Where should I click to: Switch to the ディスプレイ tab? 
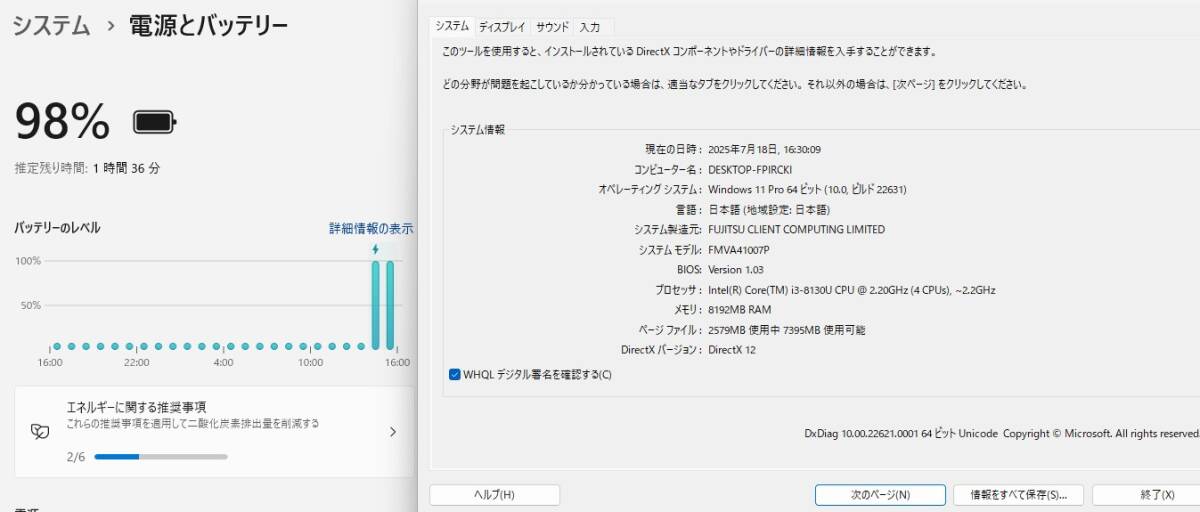click(x=502, y=27)
